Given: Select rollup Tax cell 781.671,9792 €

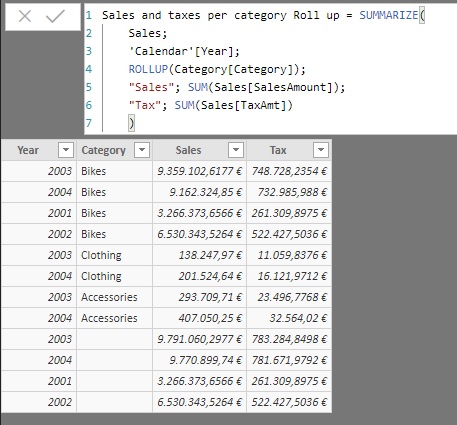Looking at the screenshot, I should point(289,360).
